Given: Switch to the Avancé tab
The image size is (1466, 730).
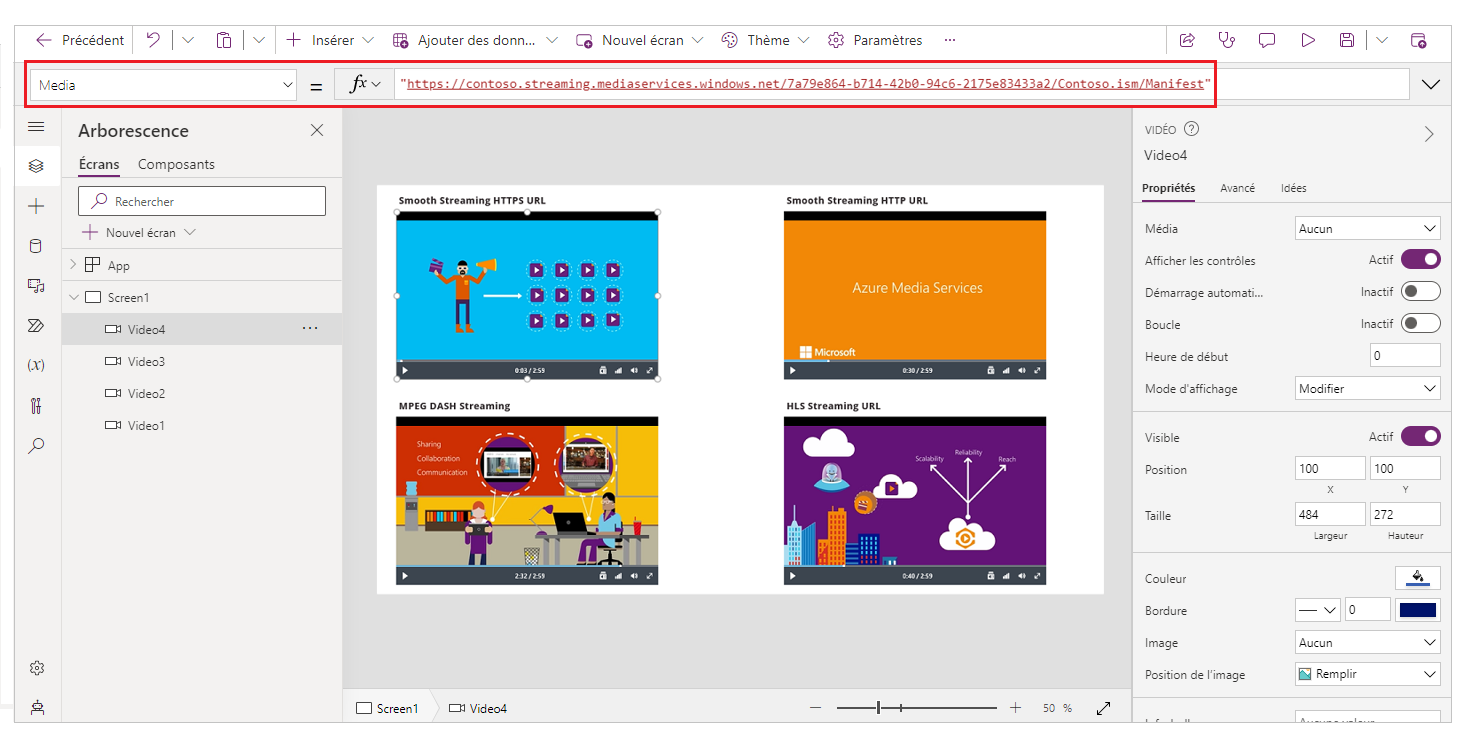Looking at the screenshot, I should click(1237, 188).
